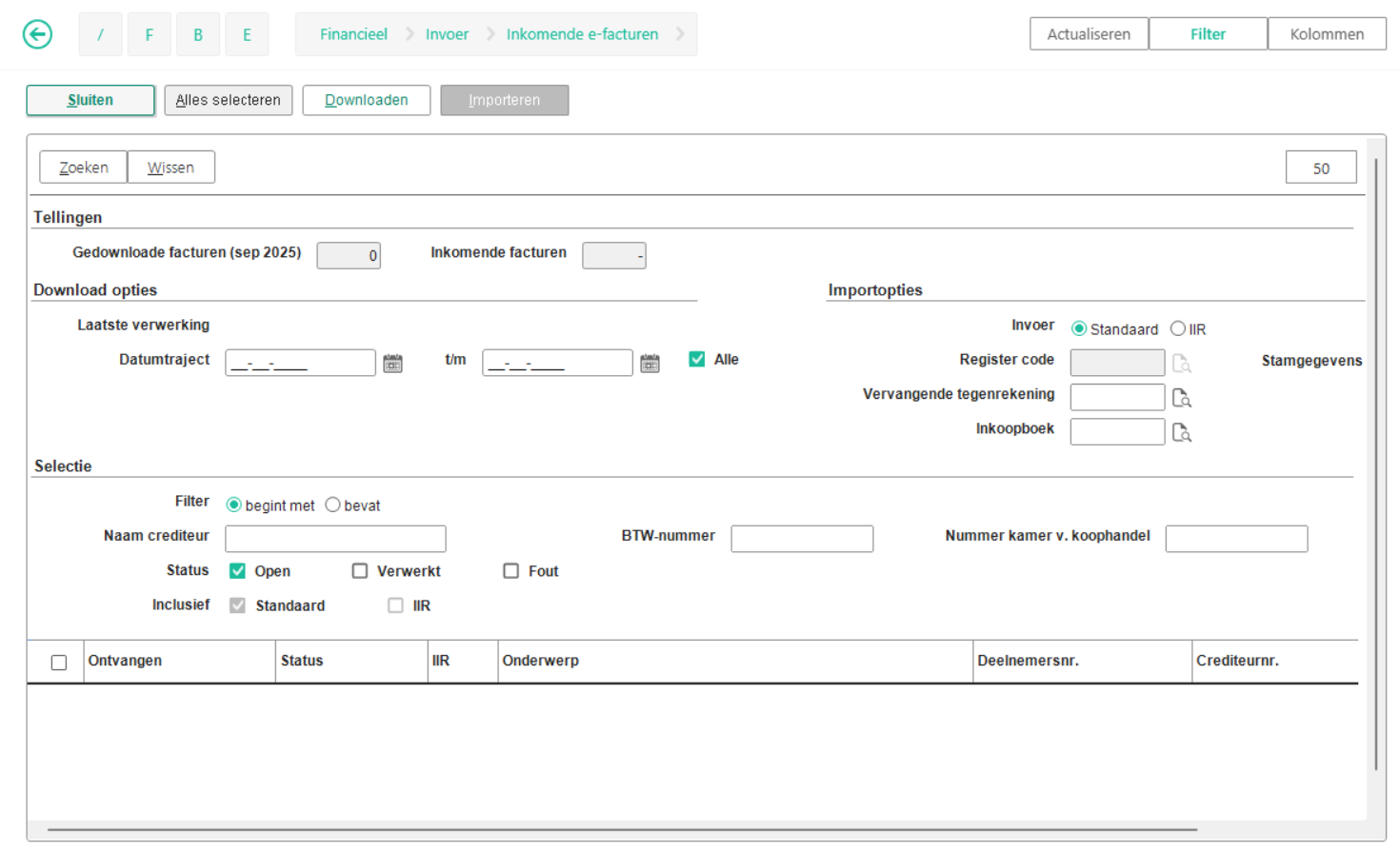Switch to the Filter tab
The height and width of the screenshot is (852, 1400).
click(1207, 34)
